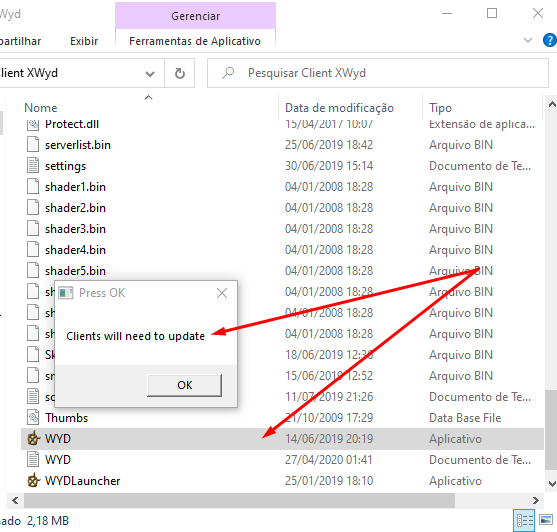Expand the address bar history dropdown

(150, 74)
